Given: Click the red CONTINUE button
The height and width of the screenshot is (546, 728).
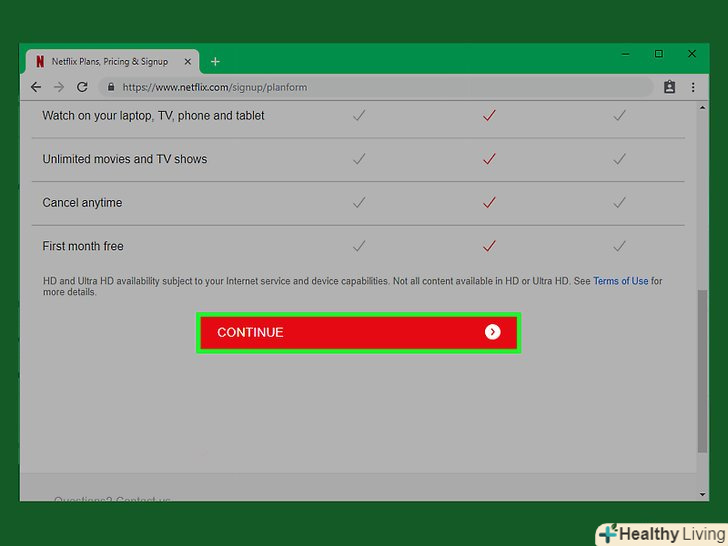Looking at the screenshot, I should (358, 332).
